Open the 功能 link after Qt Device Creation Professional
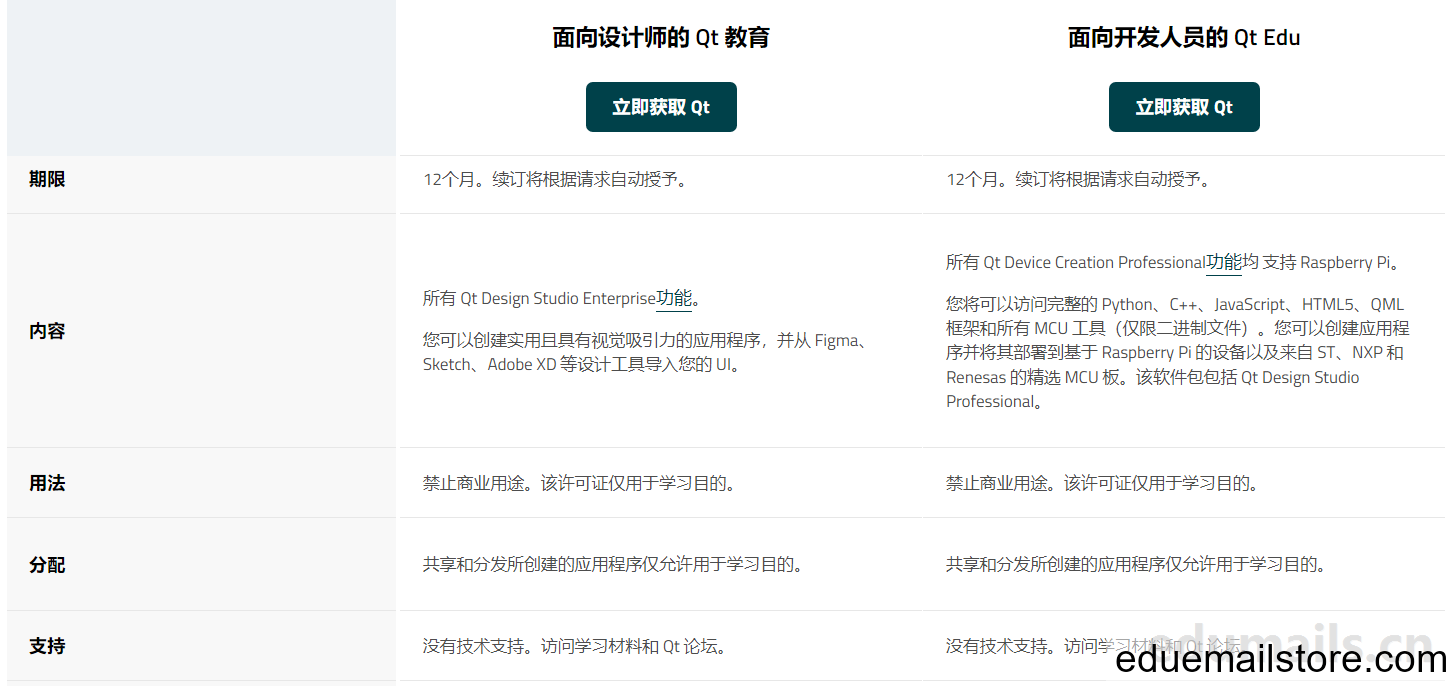The width and height of the screenshot is (1456, 686). pos(1224,262)
